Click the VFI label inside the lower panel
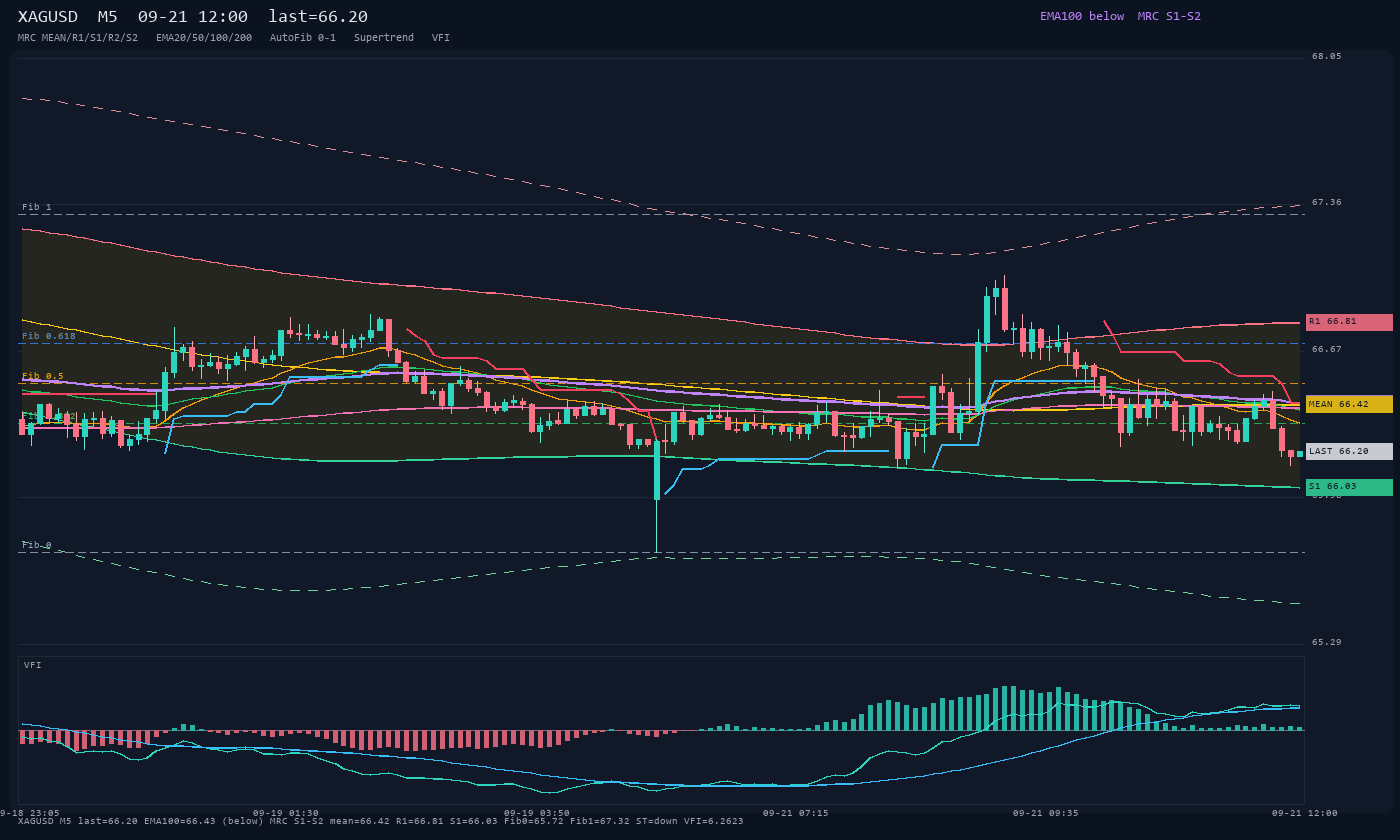 click(33, 665)
